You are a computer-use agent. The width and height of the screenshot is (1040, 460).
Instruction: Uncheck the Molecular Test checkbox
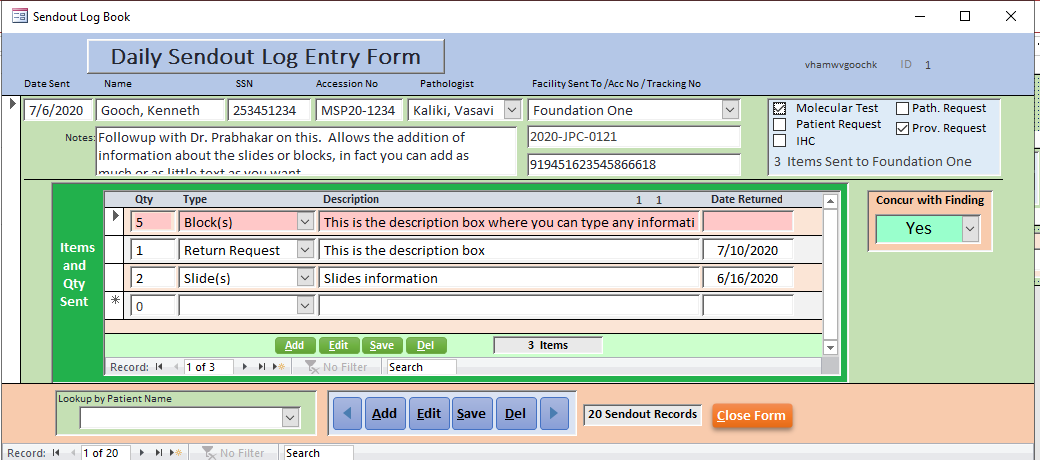780,108
